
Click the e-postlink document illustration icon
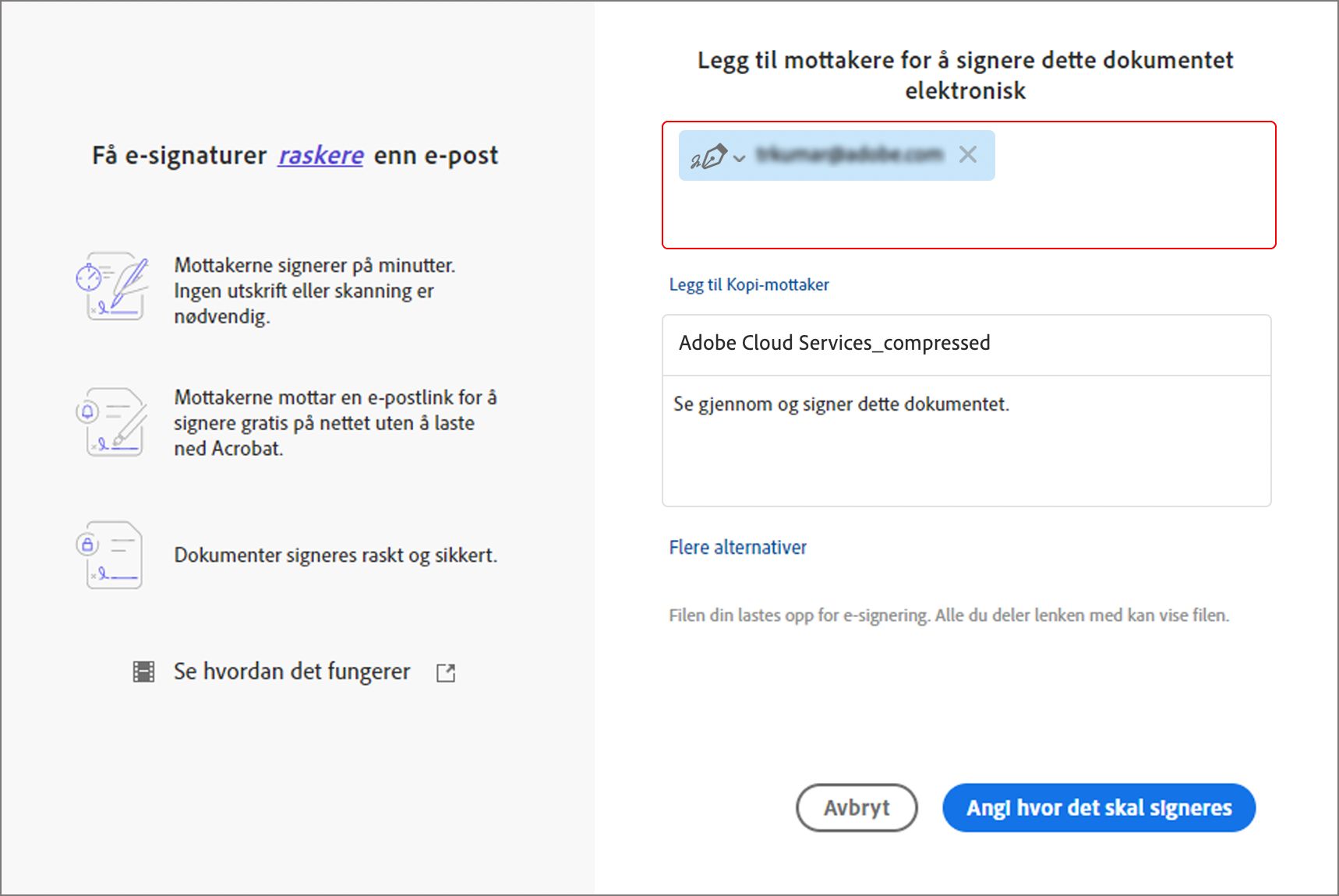[115, 422]
